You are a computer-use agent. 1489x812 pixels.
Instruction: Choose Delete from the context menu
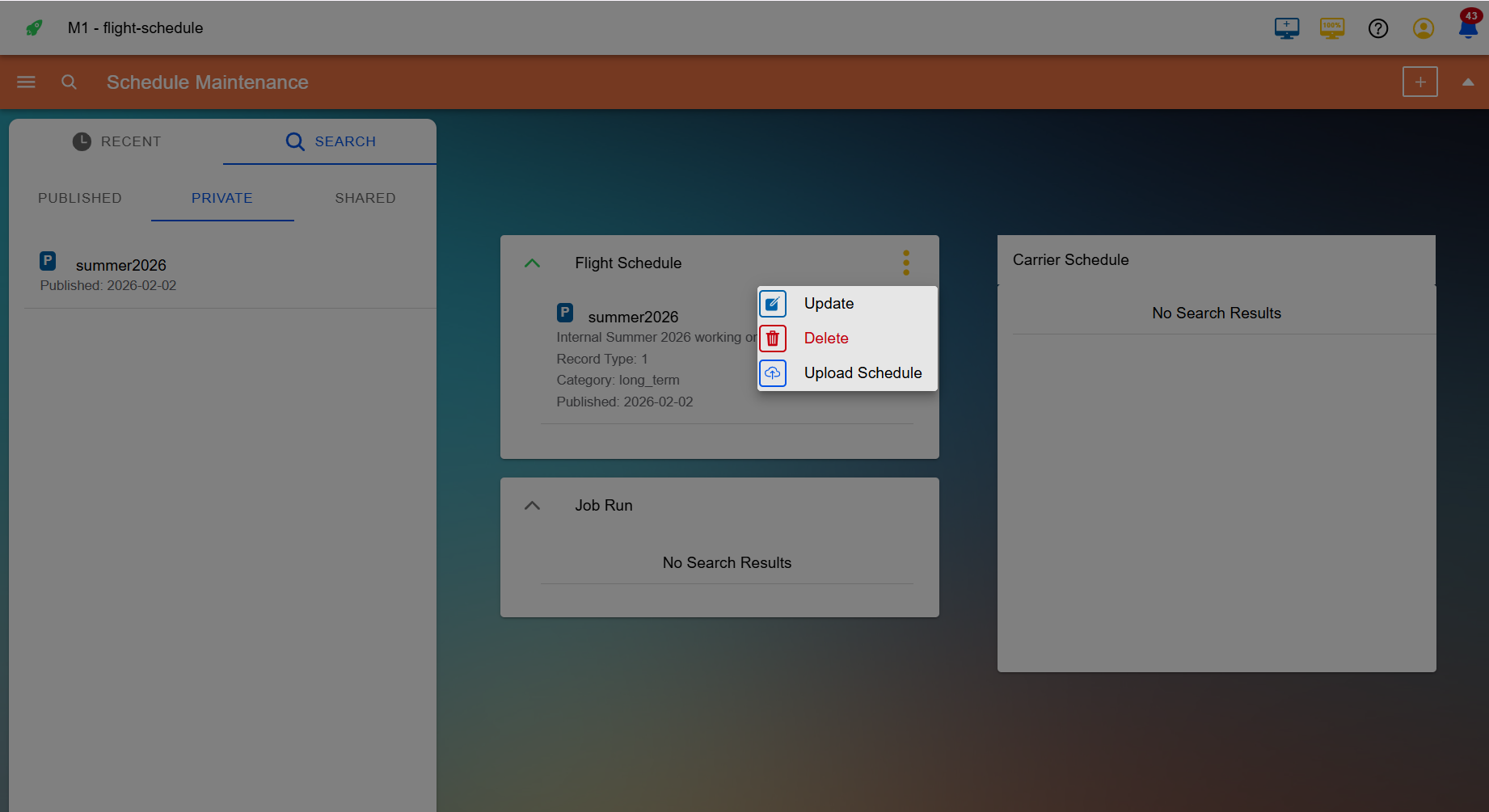pyautogui.click(x=826, y=338)
